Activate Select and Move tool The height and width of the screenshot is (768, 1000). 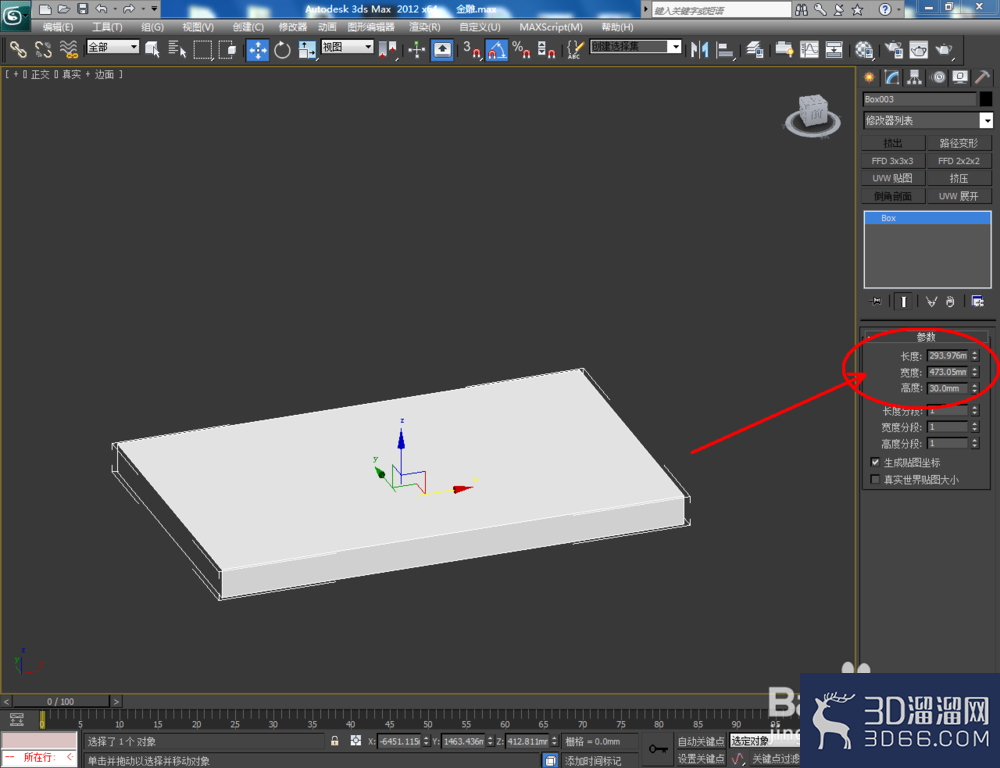click(x=258, y=50)
